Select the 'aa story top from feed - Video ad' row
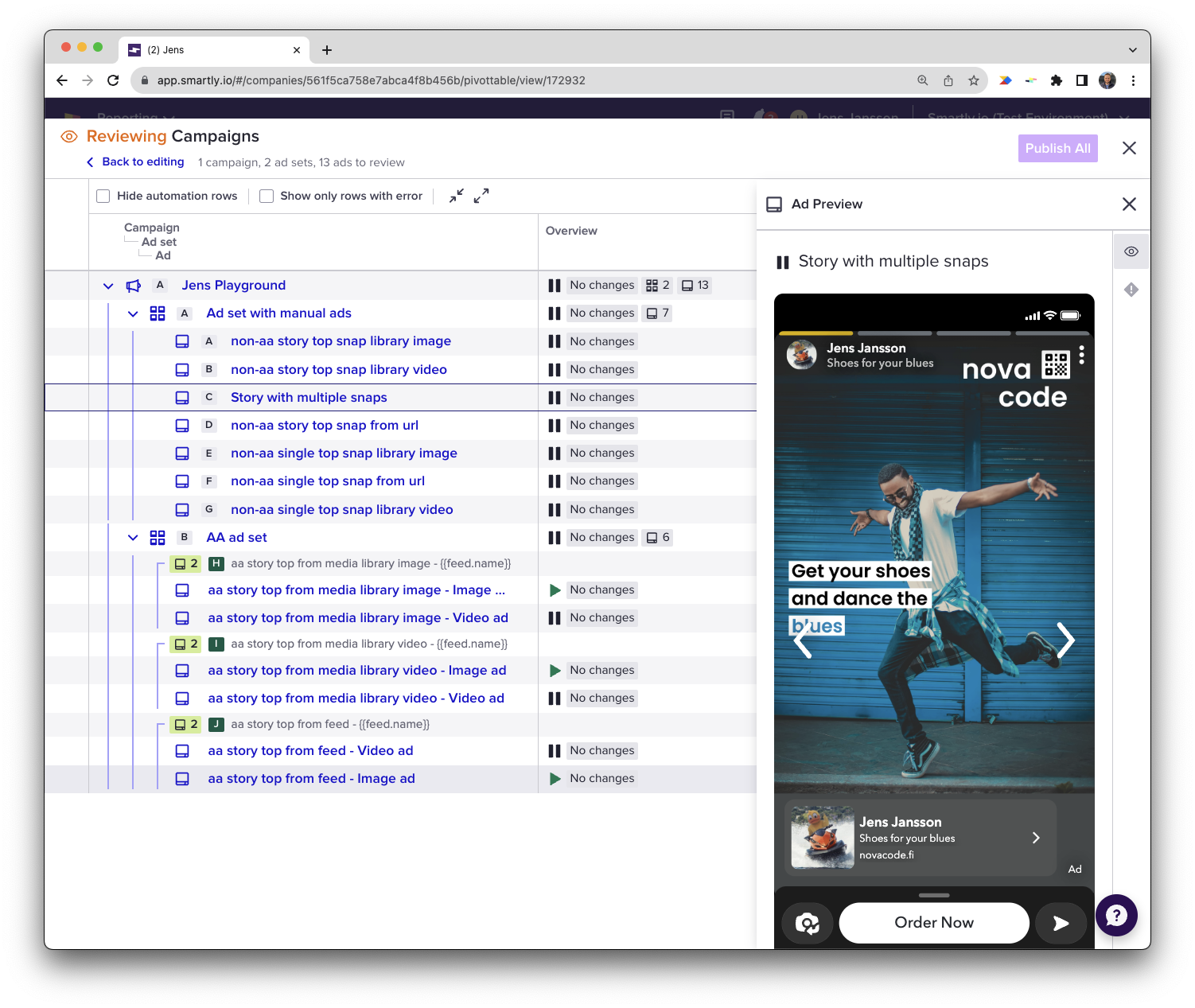This screenshot has height=1008, width=1195. click(x=400, y=751)
